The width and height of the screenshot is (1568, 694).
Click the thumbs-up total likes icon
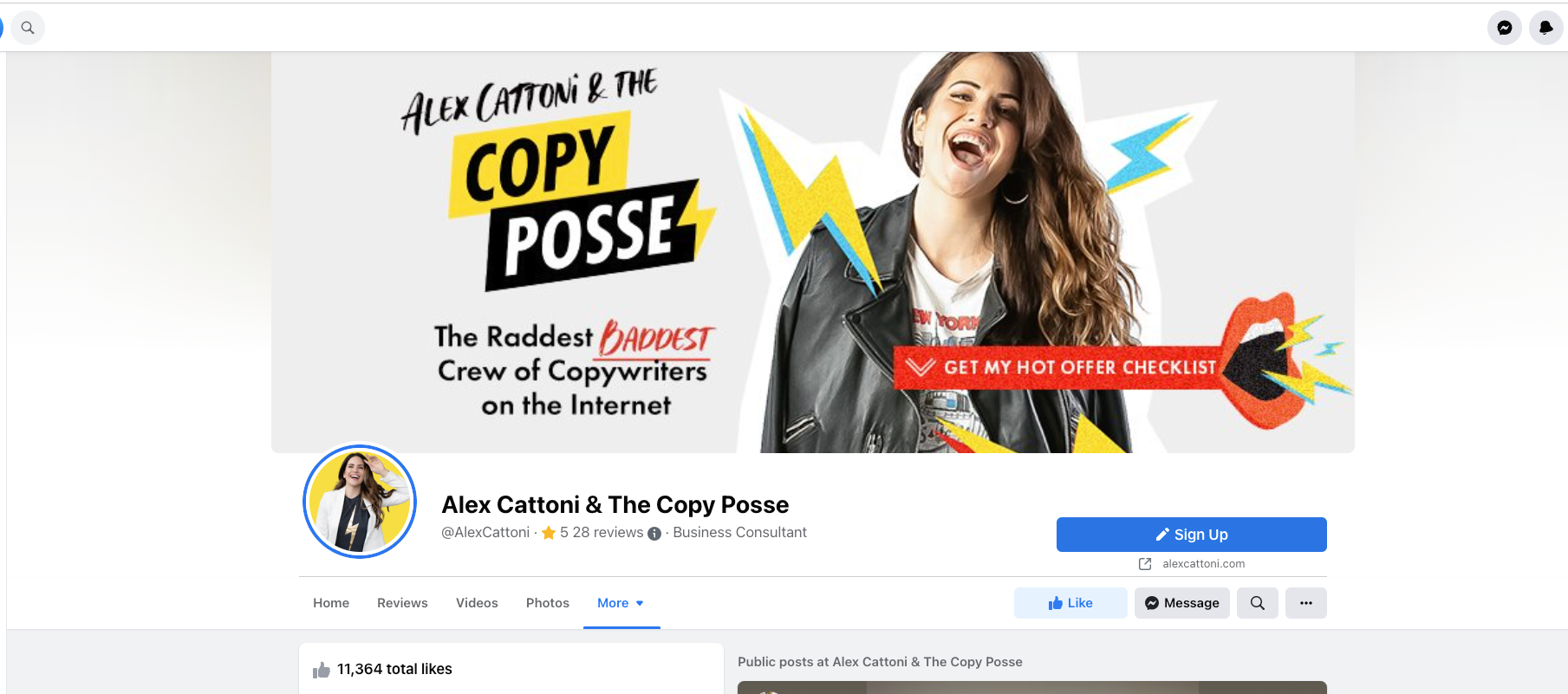coord(322,670)
